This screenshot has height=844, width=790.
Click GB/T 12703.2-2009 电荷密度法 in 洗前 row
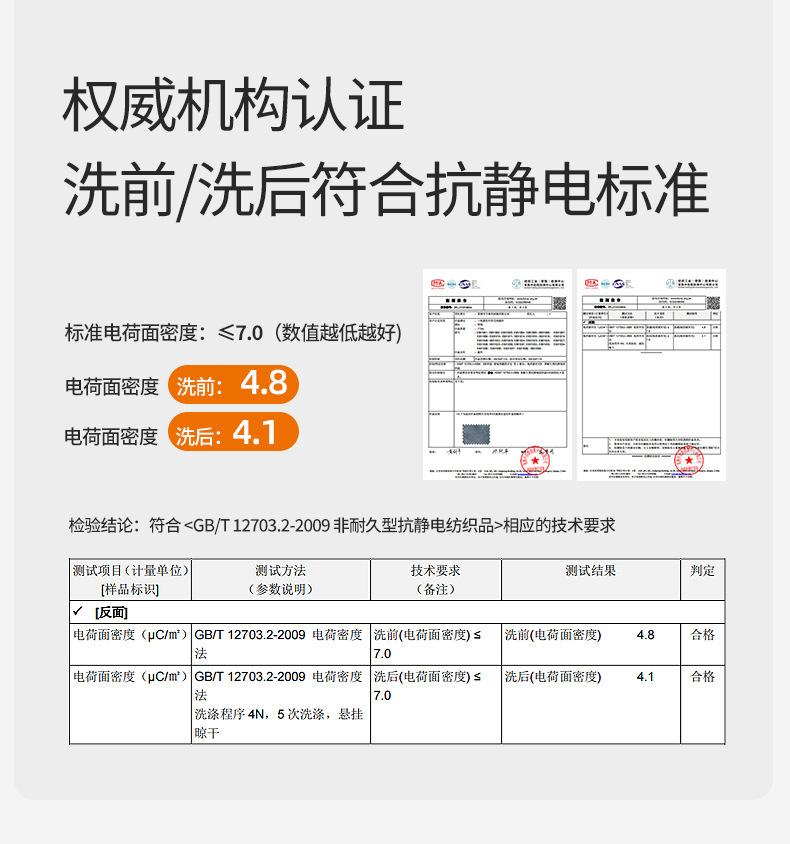click(x=279, y=644)
